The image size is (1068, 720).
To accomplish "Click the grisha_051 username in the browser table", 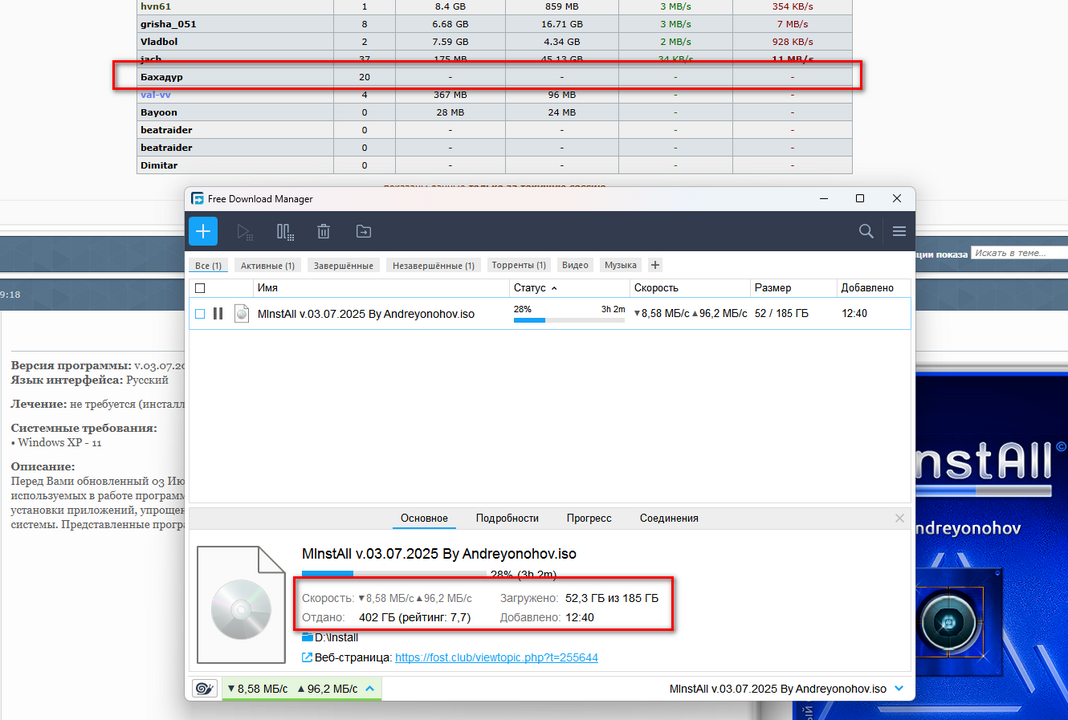I will pyautogui.click(x=168, y=24).
